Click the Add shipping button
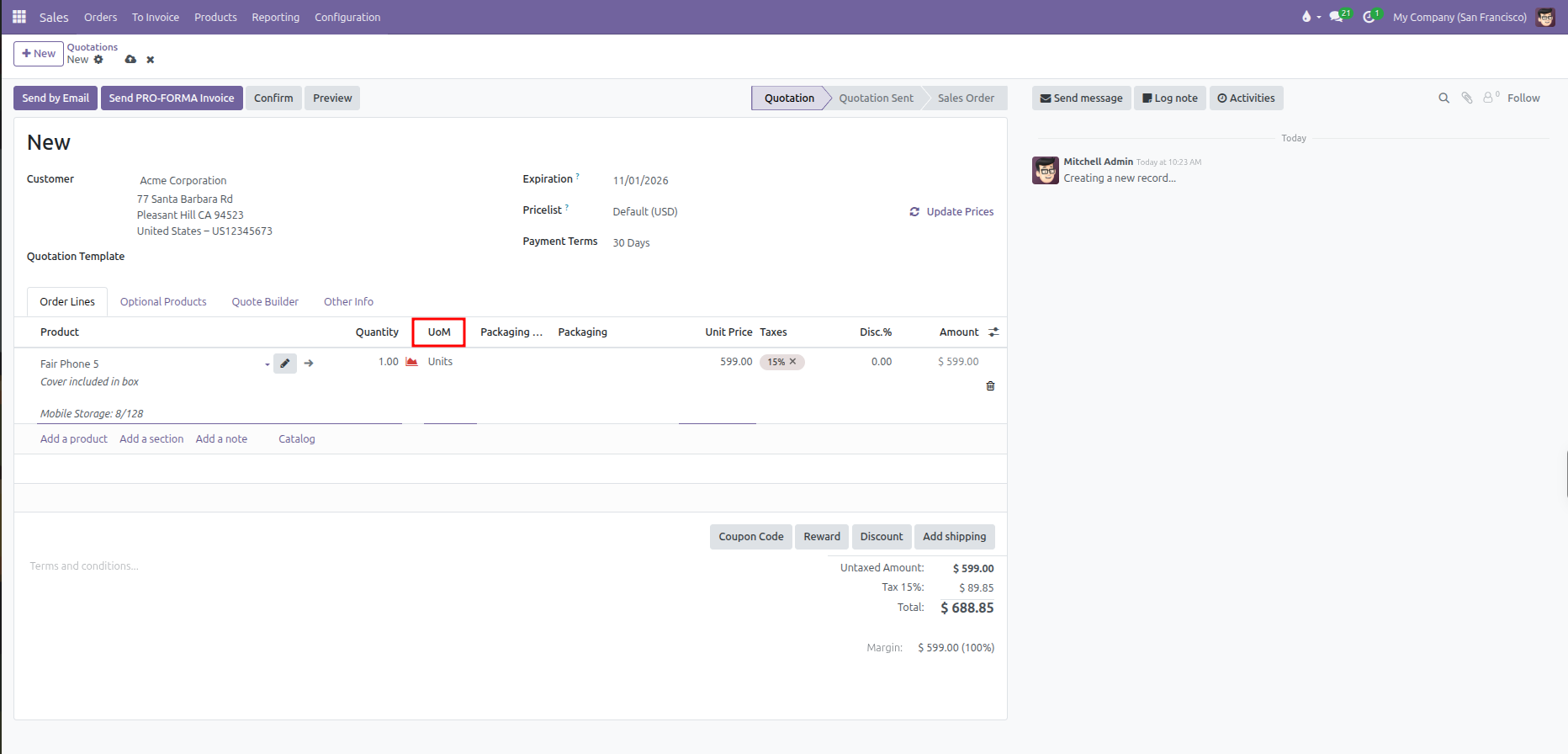 (x=954, y=537)
